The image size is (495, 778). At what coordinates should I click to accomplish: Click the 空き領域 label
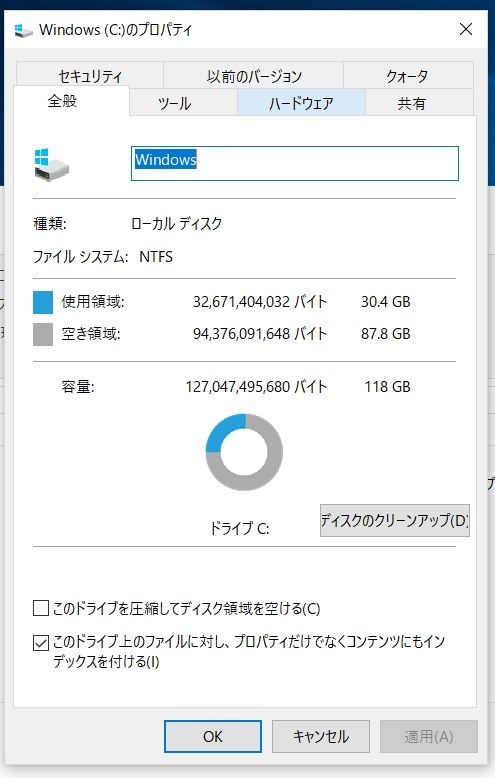(91, 333)
